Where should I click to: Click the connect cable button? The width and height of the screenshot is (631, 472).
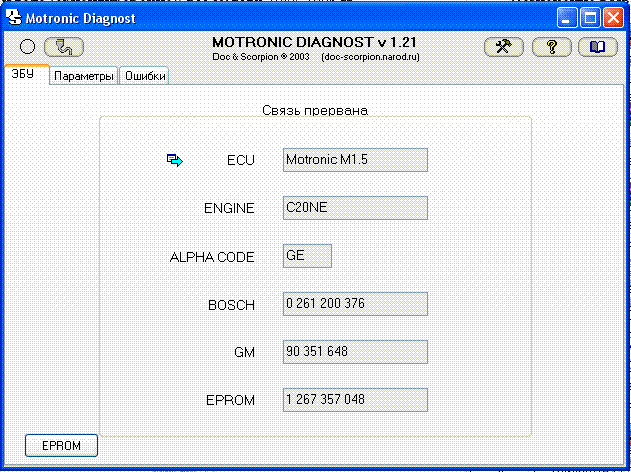64,47
